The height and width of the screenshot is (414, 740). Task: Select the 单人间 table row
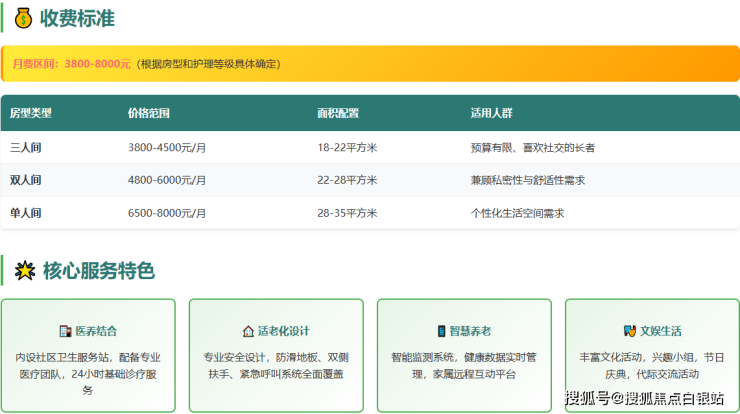point(370,213)
